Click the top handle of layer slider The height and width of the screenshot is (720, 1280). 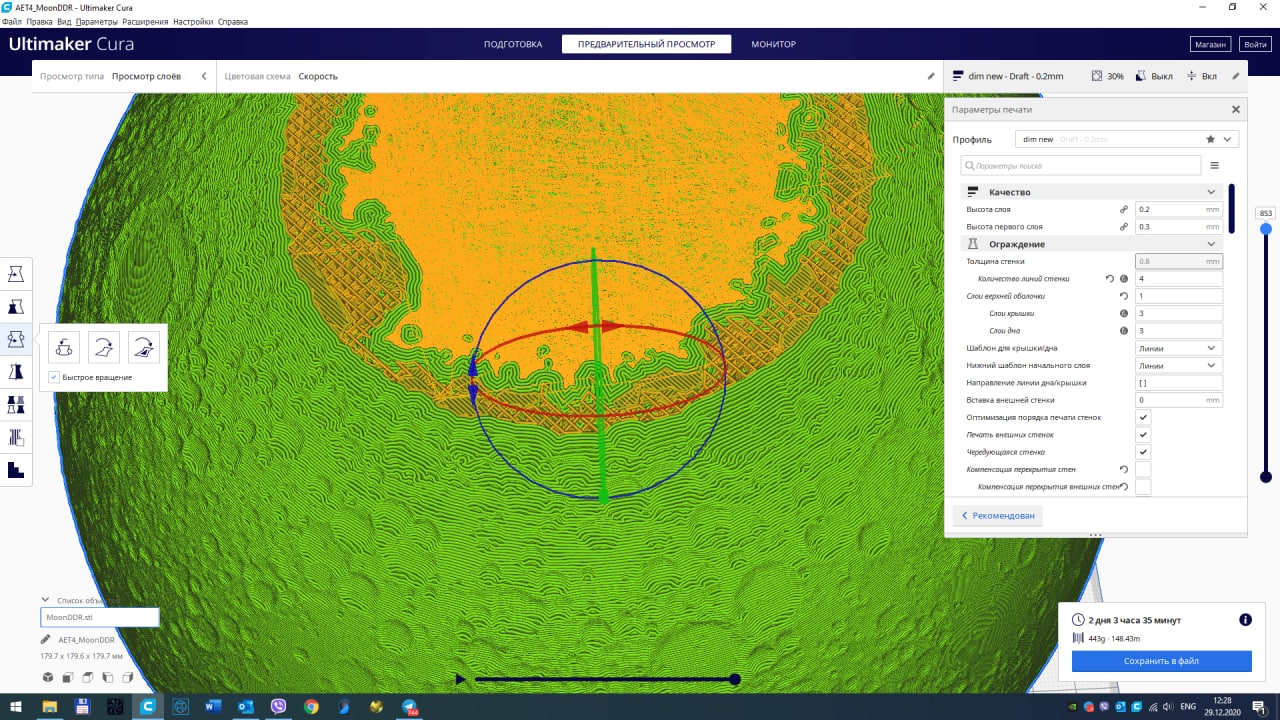(x=1266, y=229)
